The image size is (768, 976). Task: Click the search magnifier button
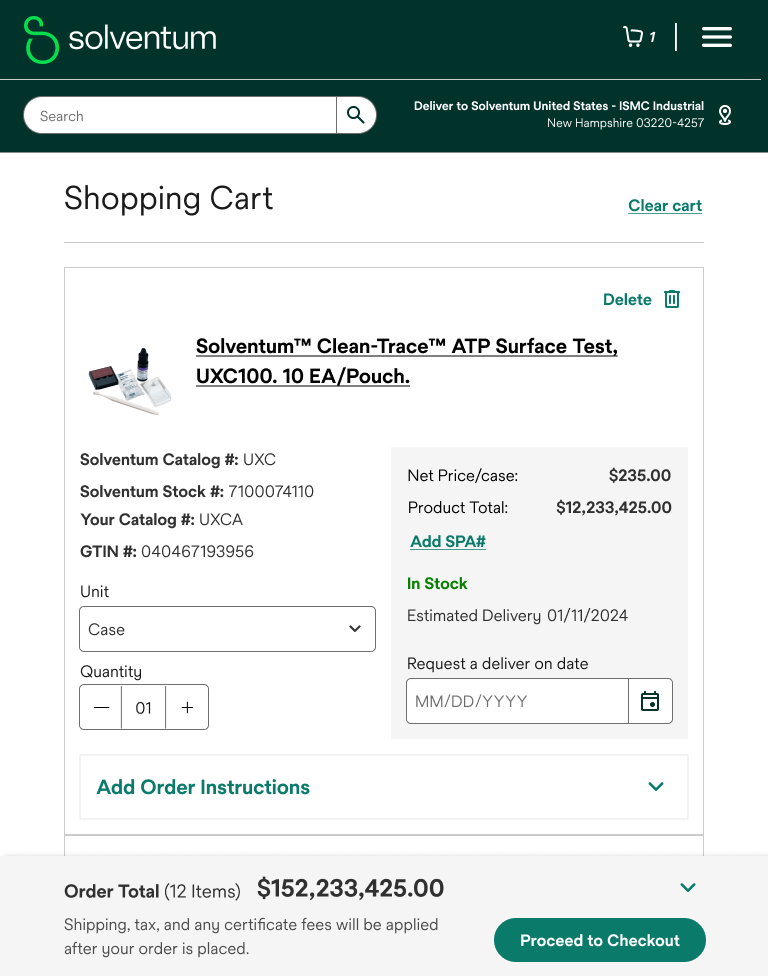click(x=356, y=115)
